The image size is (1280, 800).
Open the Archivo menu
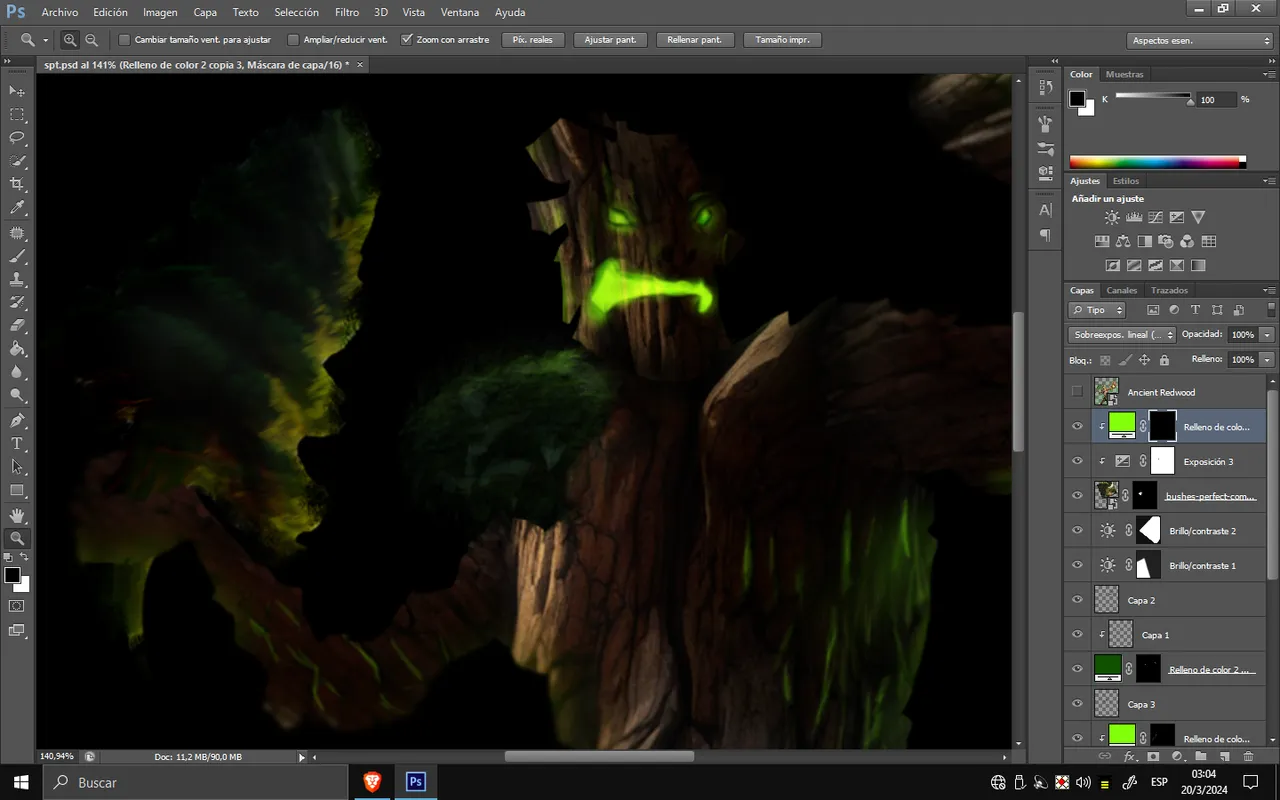point(60,13)
